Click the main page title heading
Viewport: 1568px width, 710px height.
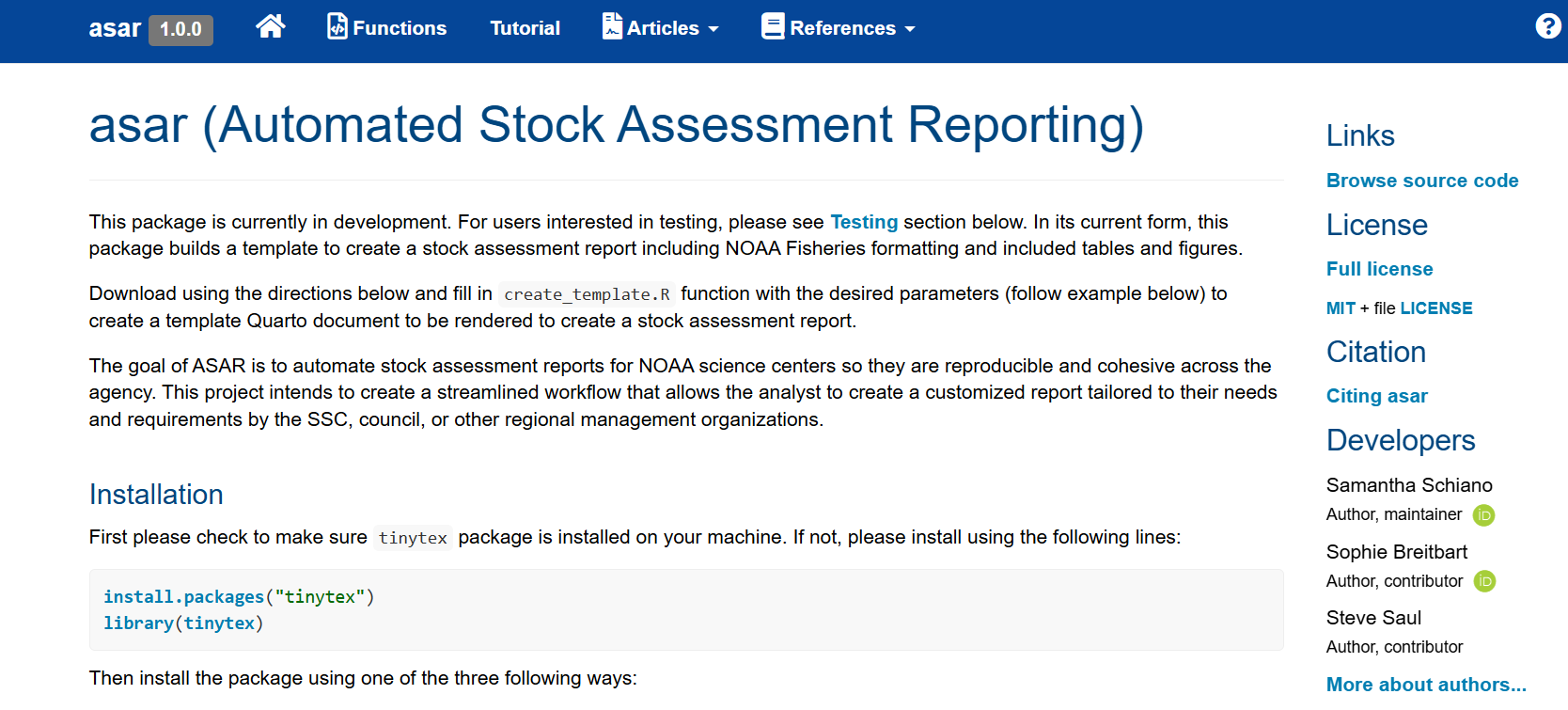pyautogui.click(x=617, y=125)
